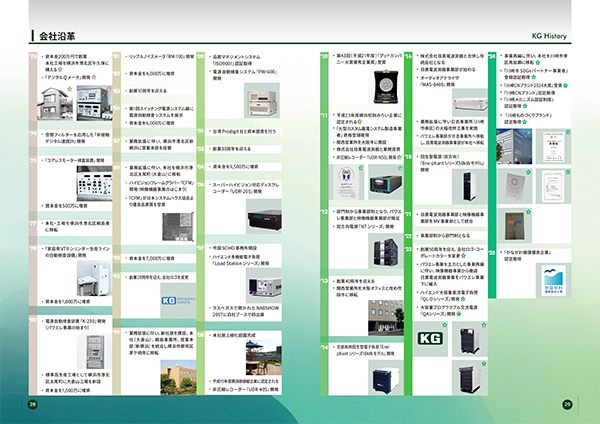Click the green KG corporate logo in '23

tap(430, 338)
